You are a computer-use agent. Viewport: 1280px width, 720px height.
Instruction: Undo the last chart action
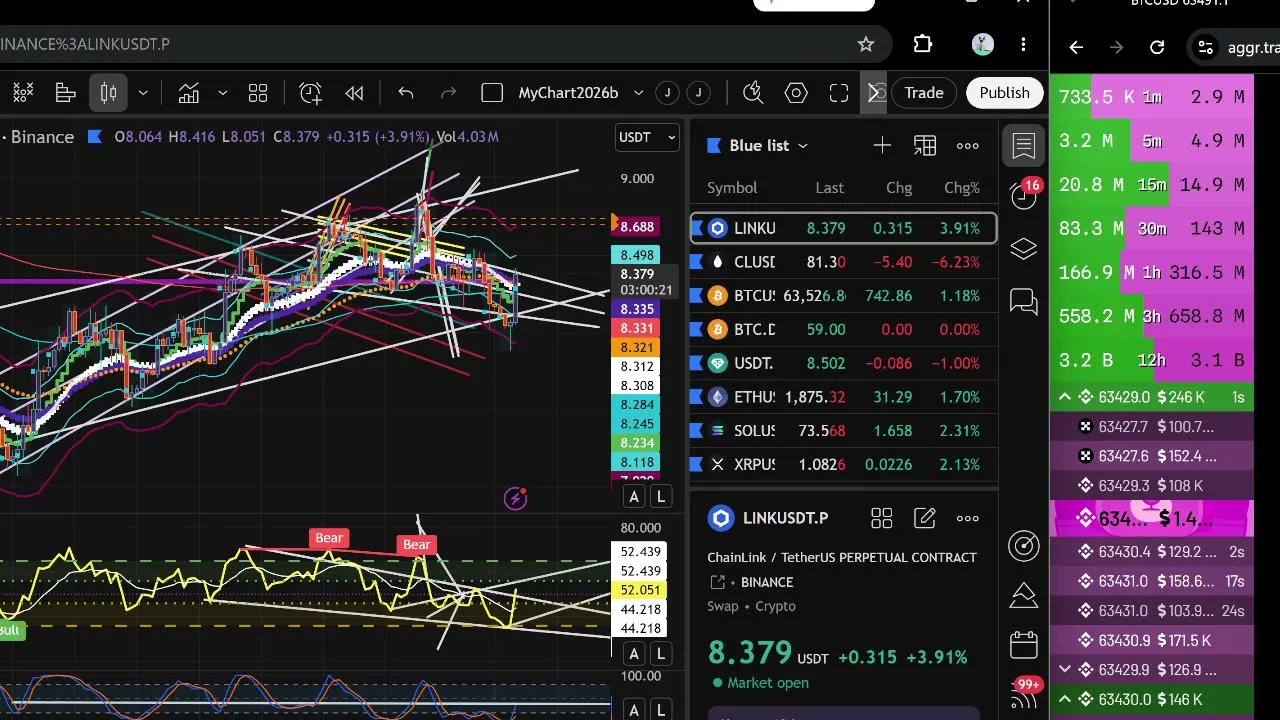pos(406,93)
